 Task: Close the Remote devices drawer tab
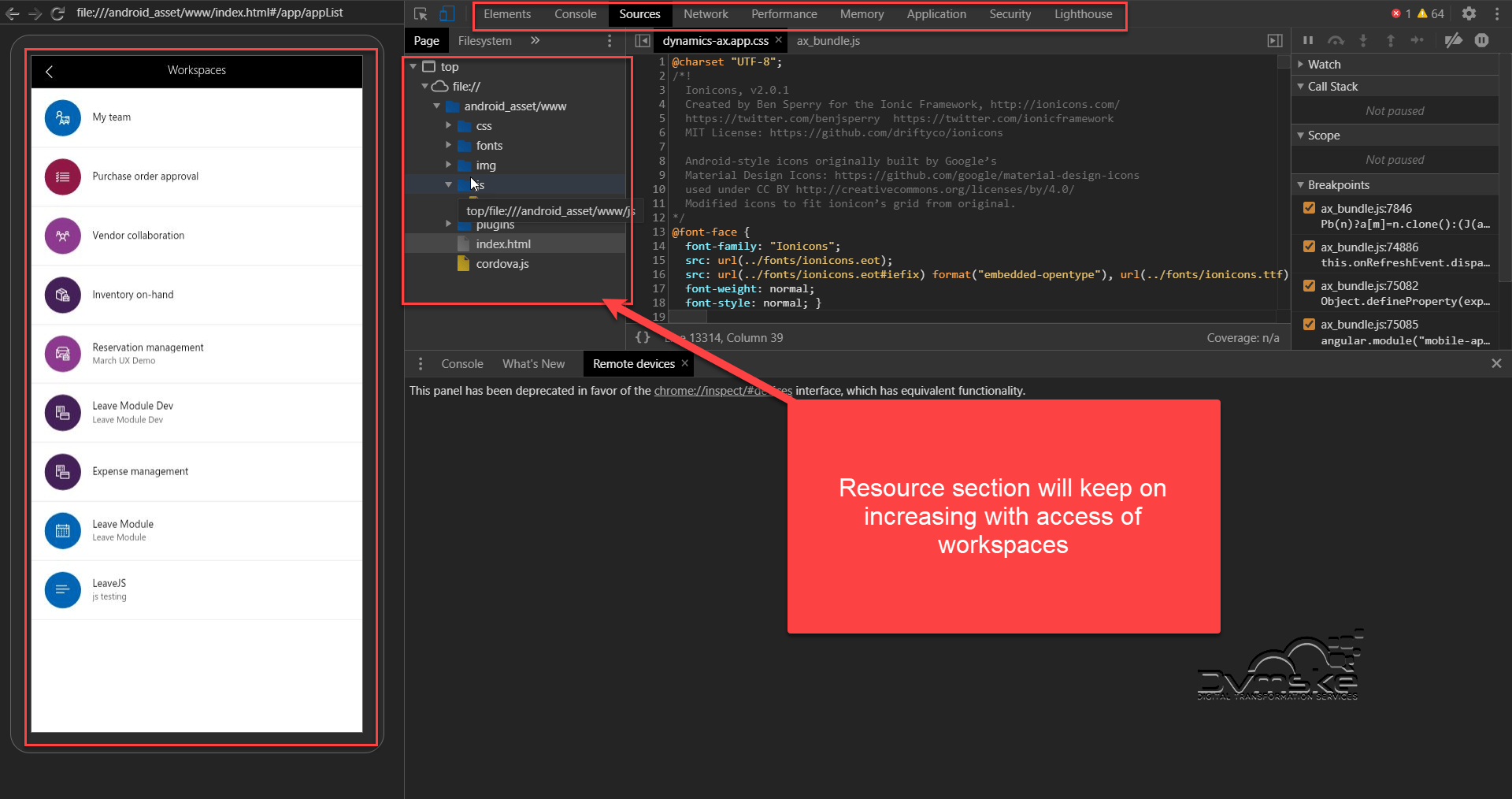tap(684, 363)
